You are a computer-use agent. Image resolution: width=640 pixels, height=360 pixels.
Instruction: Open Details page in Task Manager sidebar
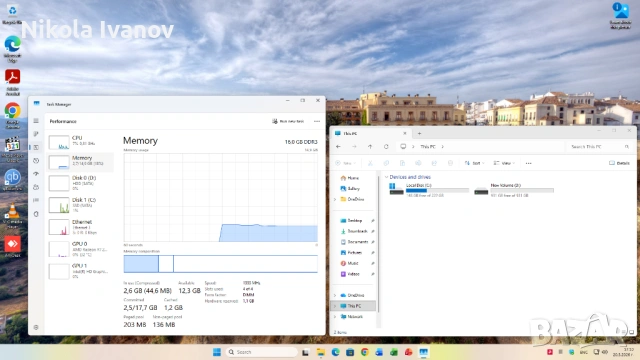click(36, 200)
